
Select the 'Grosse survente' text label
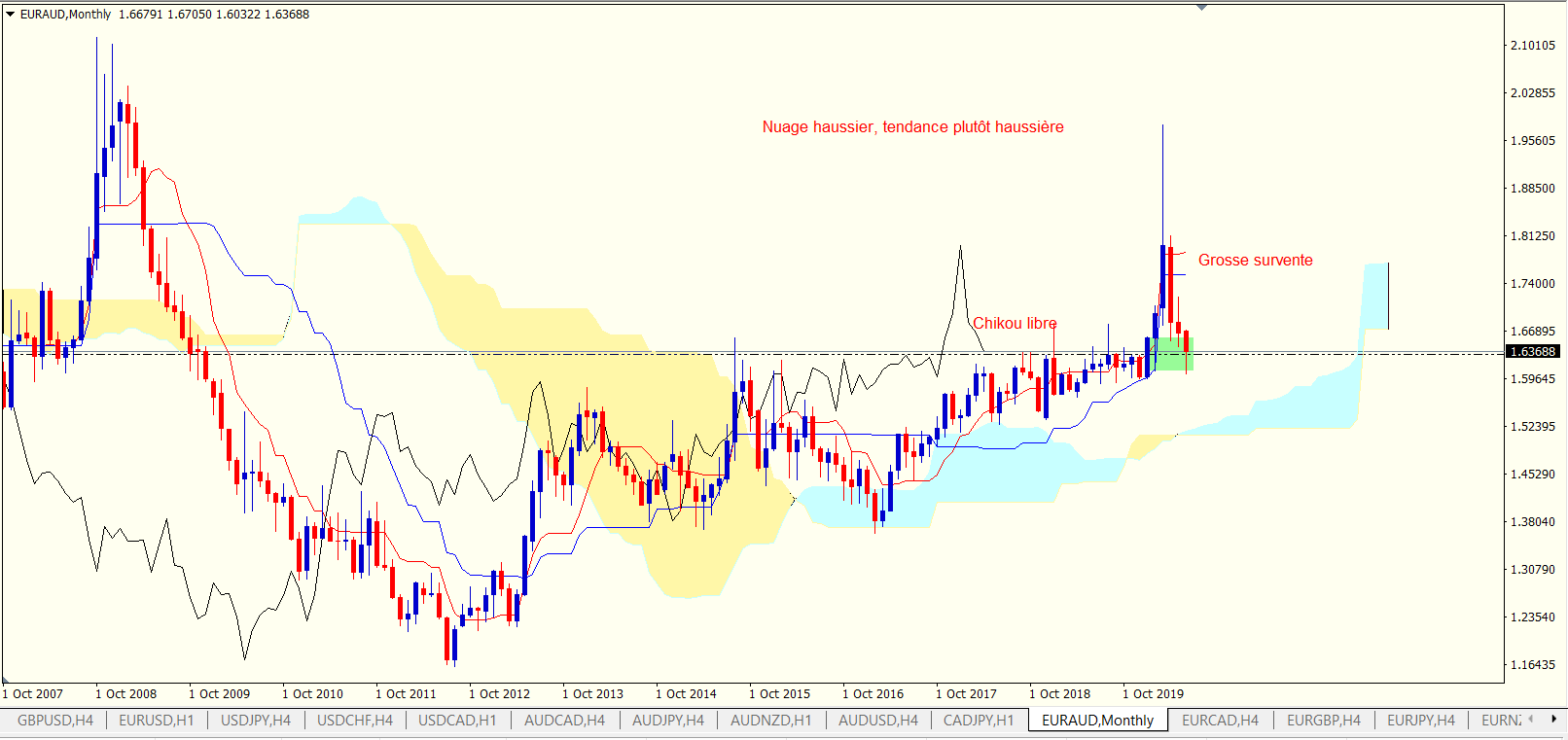click(1255, 261)
